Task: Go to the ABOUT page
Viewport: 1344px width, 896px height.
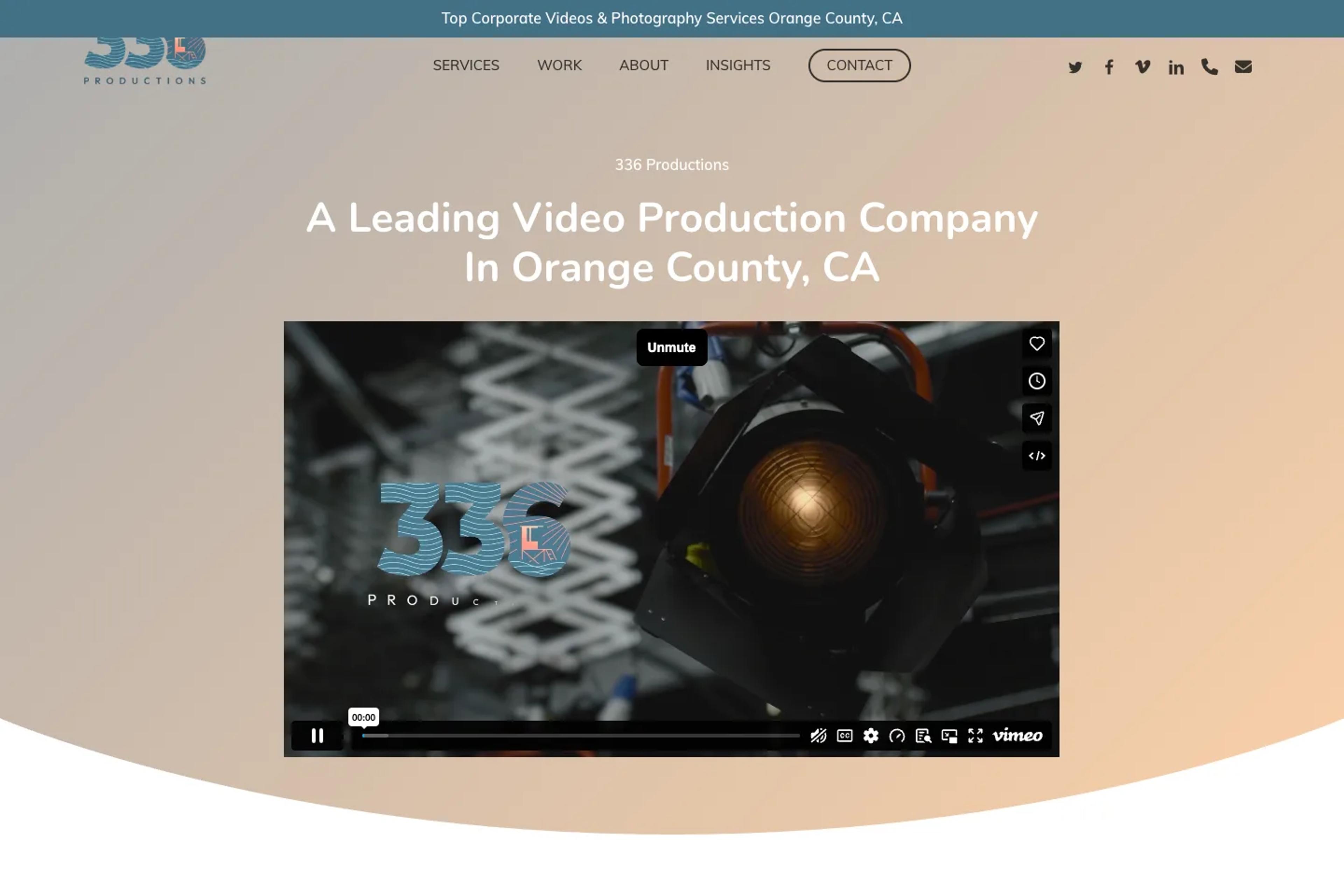Action: tap(643, 65)
